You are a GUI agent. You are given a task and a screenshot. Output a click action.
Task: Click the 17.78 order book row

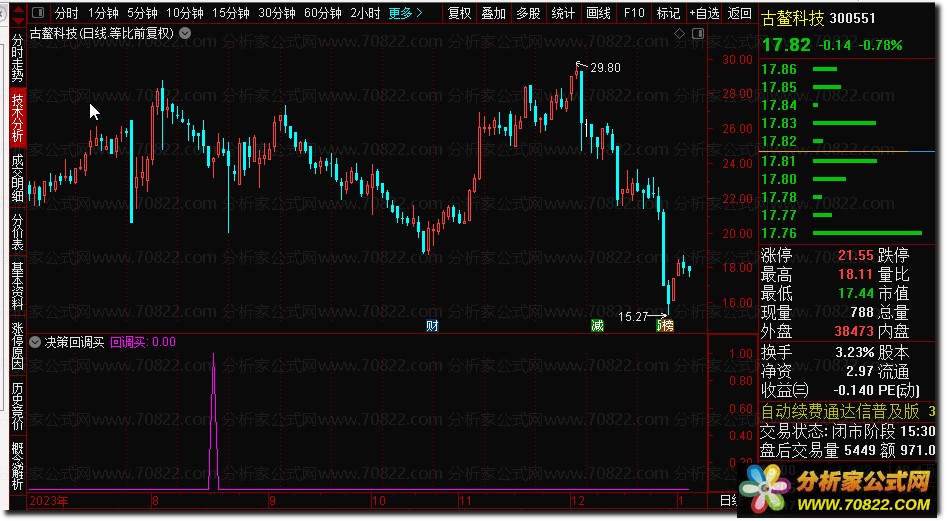point(847,197)
